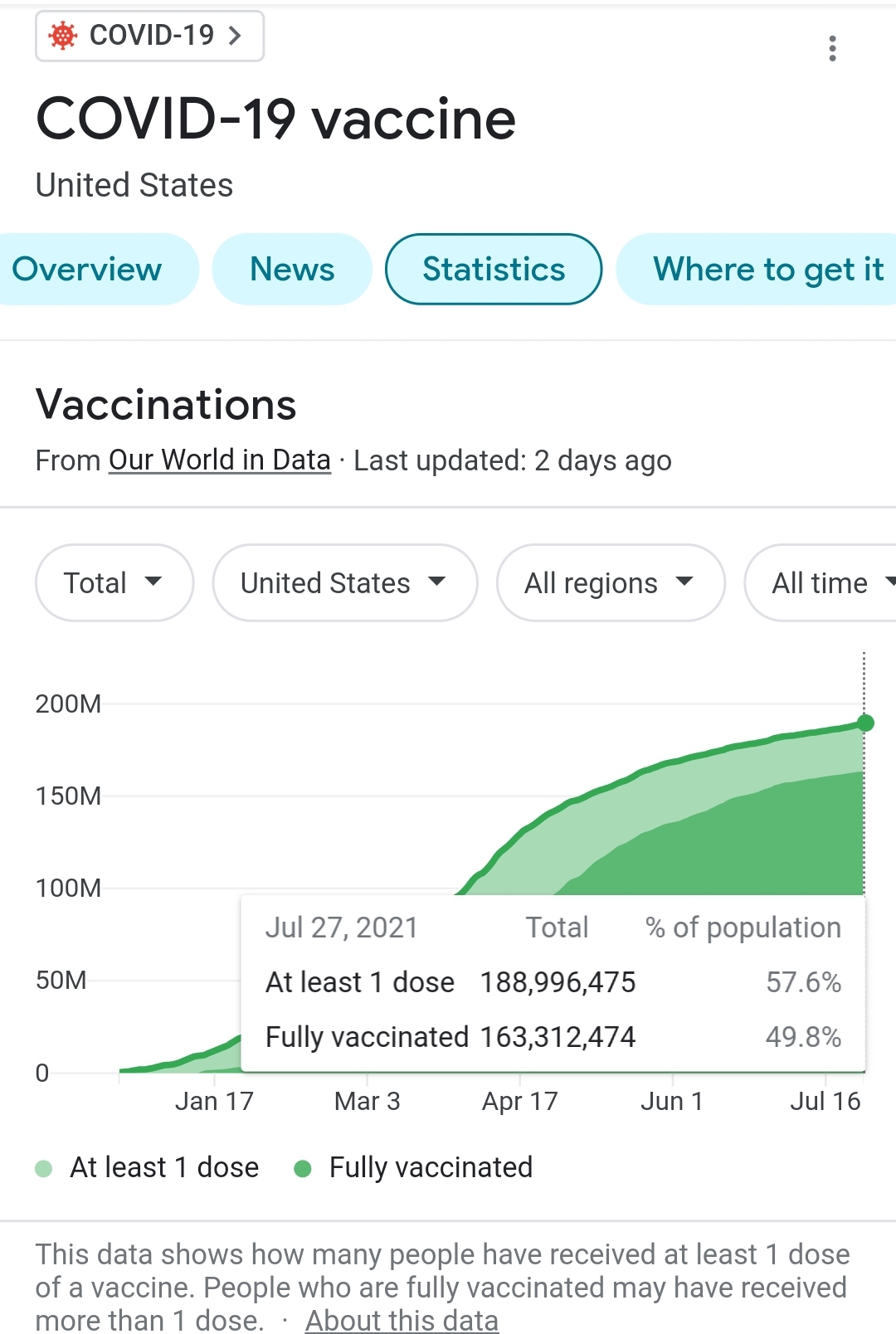Open the News tab
896x1334 pixels.
click(x=292, y=269)
